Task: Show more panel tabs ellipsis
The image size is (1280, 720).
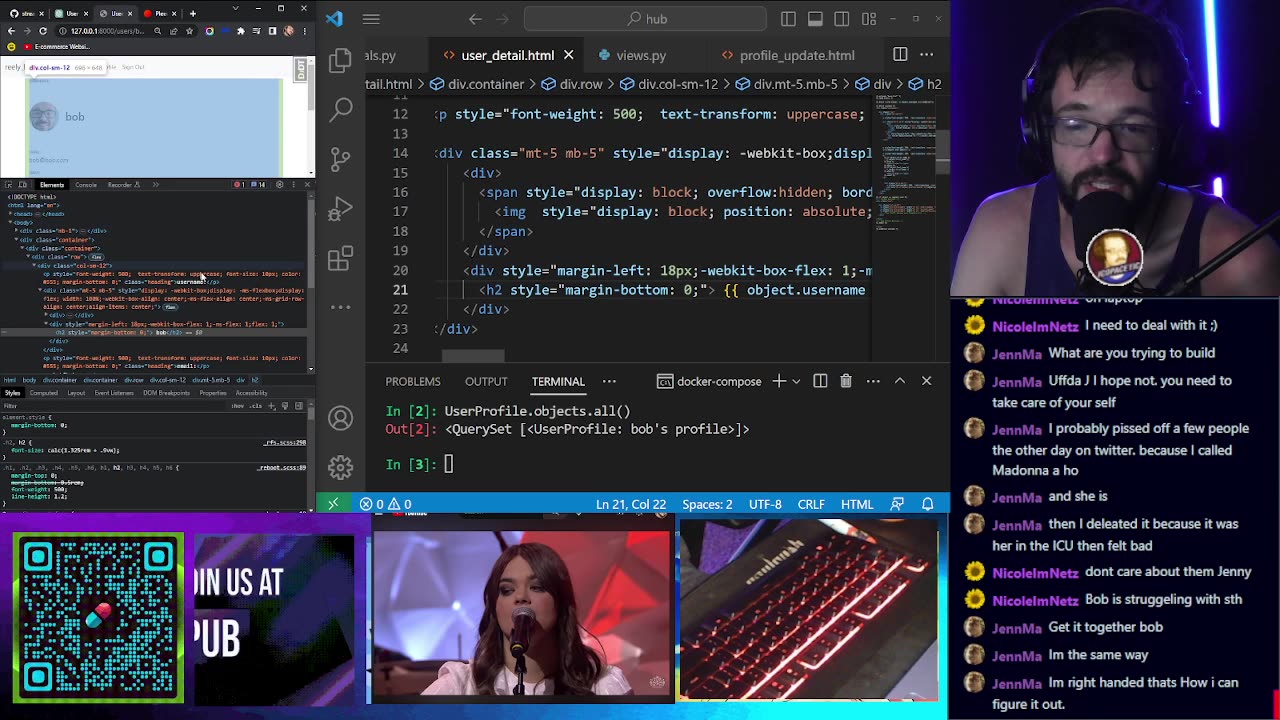Action: pyautogui.click(x=609, y=381)
